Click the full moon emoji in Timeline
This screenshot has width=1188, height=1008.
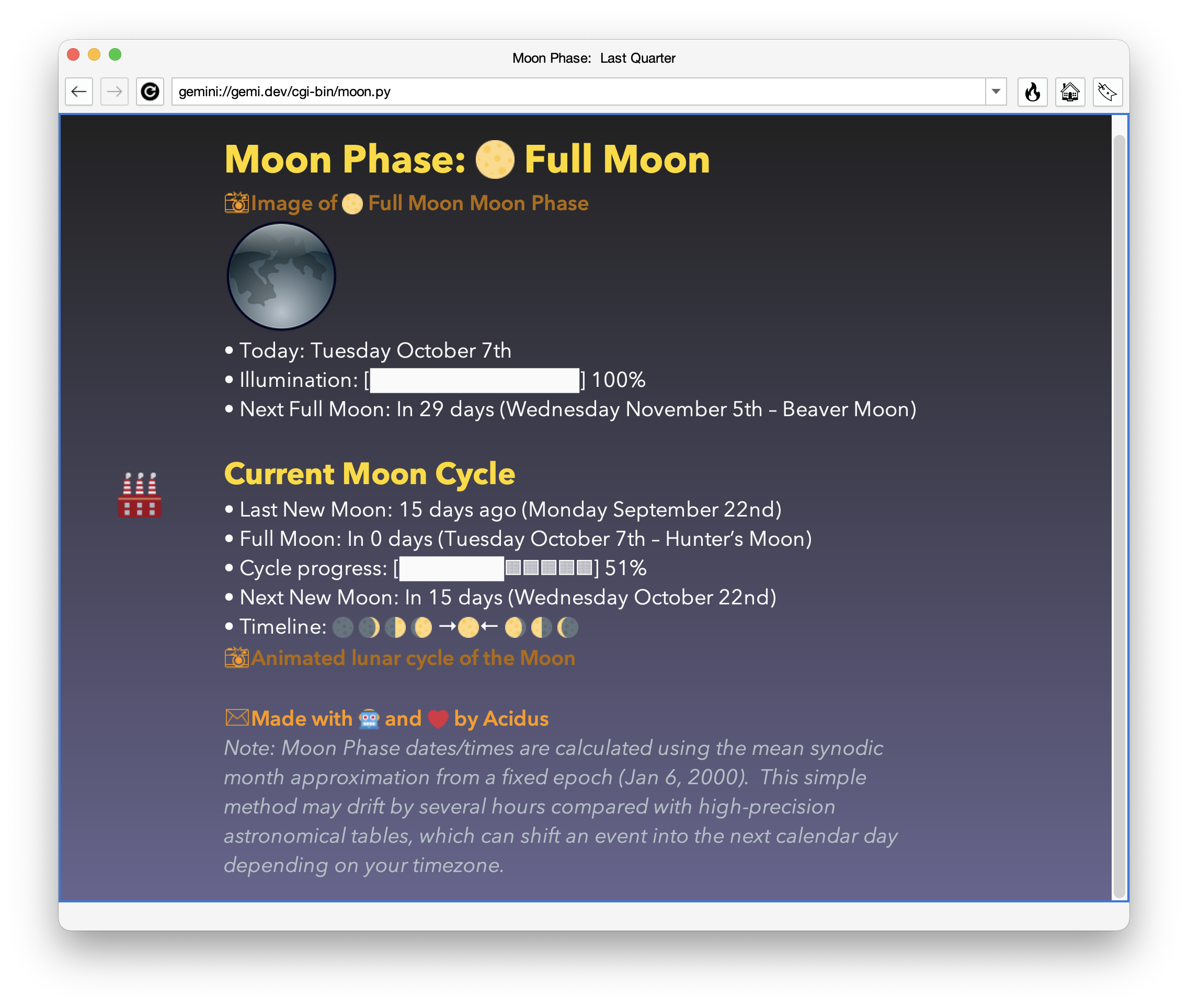(468, 627)
